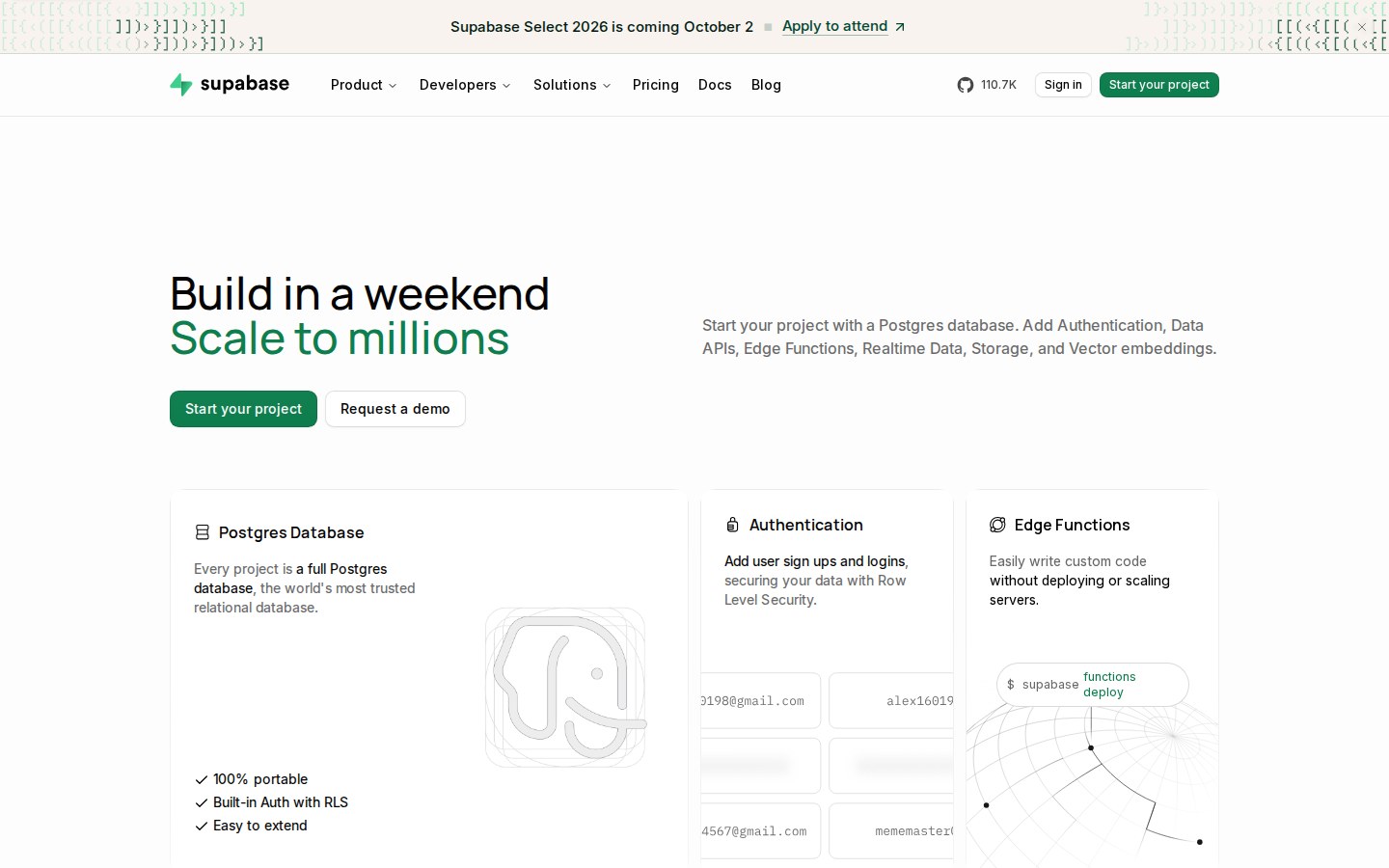Click the checkmark next to 100% portable
This screenshot has height=868, width=1389.
click(x=202, y=779)
